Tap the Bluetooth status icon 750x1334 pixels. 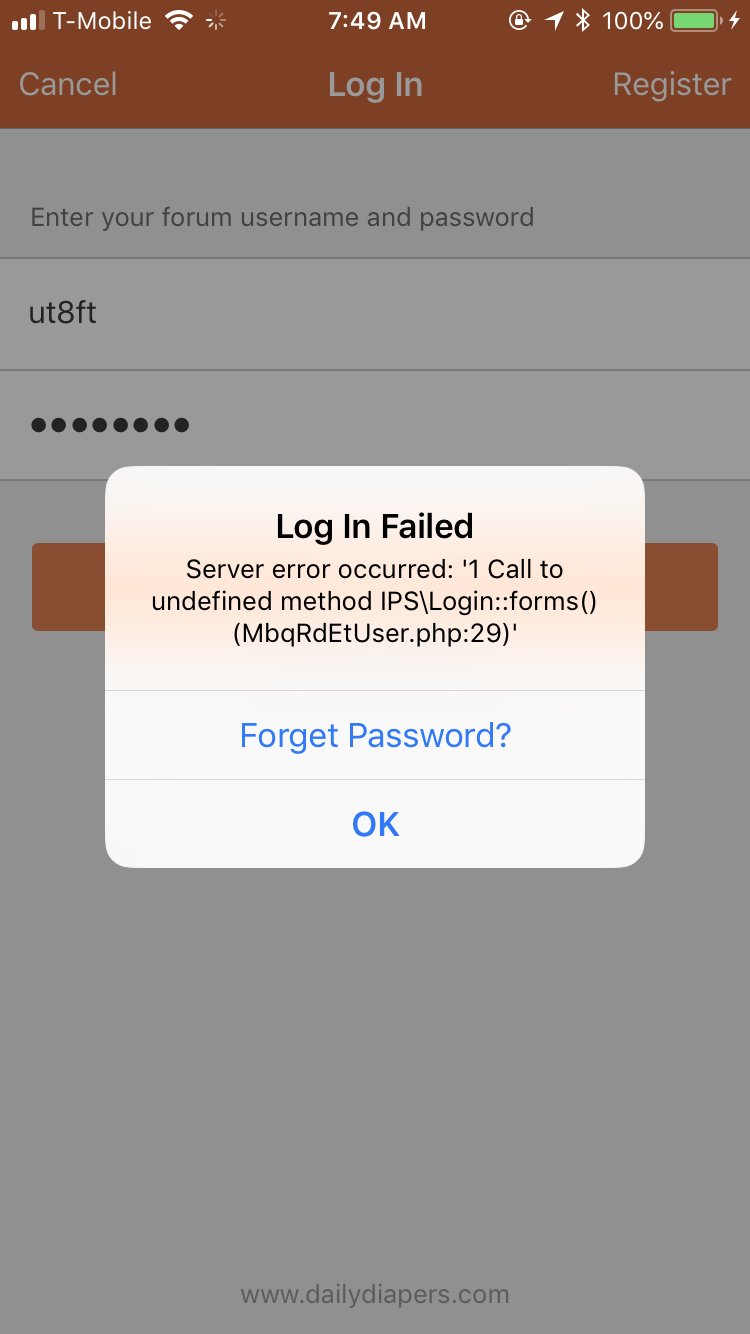(583, 20)
